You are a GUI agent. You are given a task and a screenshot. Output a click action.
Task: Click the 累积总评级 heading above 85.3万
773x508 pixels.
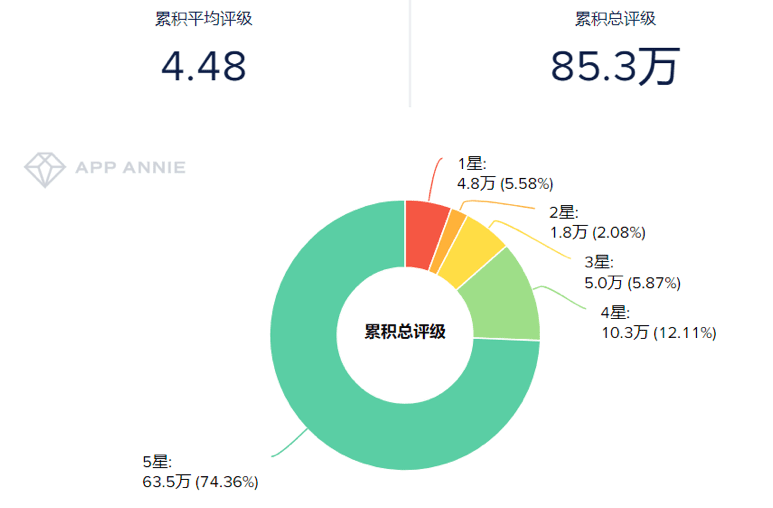click(615, 19)
